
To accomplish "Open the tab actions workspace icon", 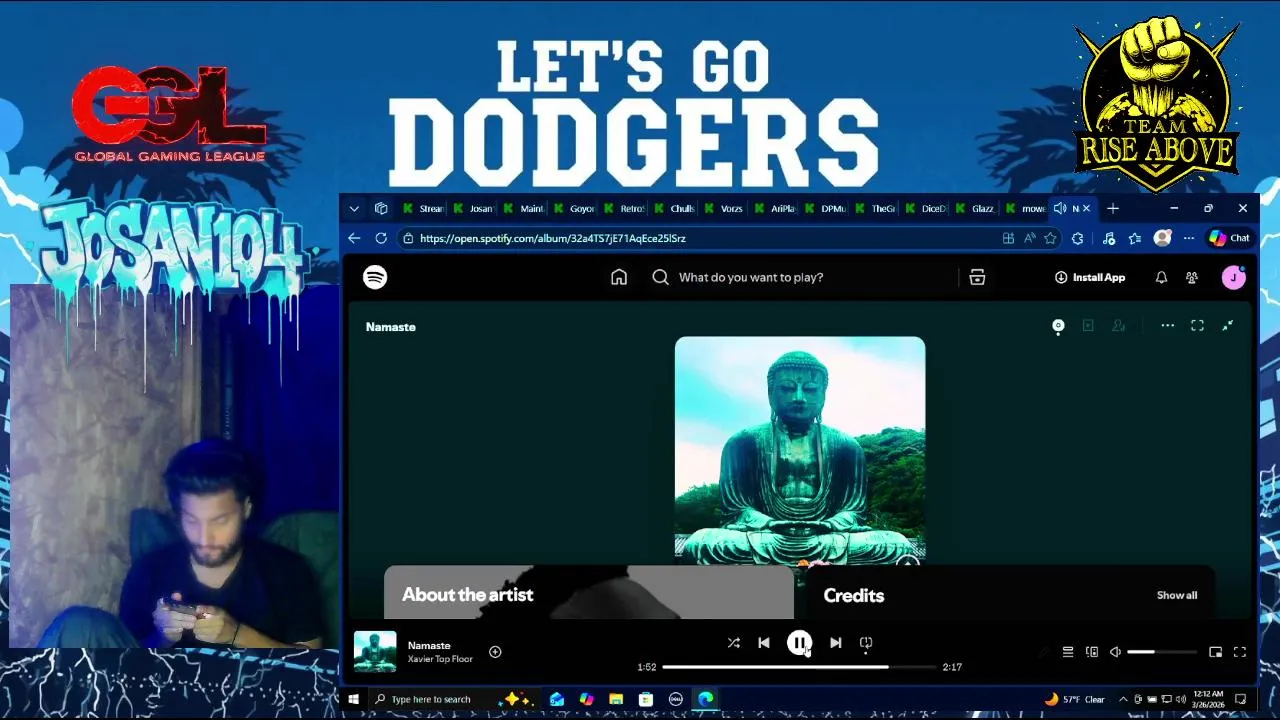I will coord(381,208).
